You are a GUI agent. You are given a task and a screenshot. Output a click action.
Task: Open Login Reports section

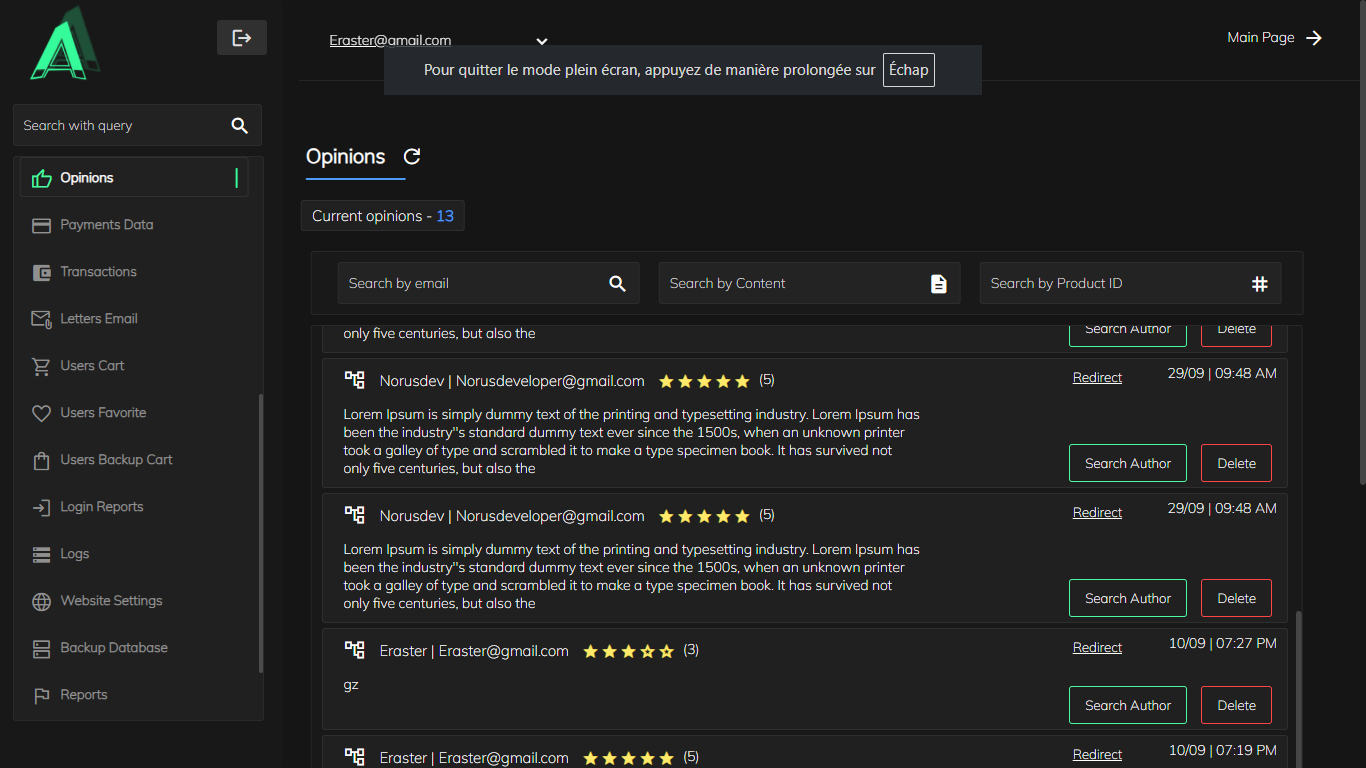point(101,507)
